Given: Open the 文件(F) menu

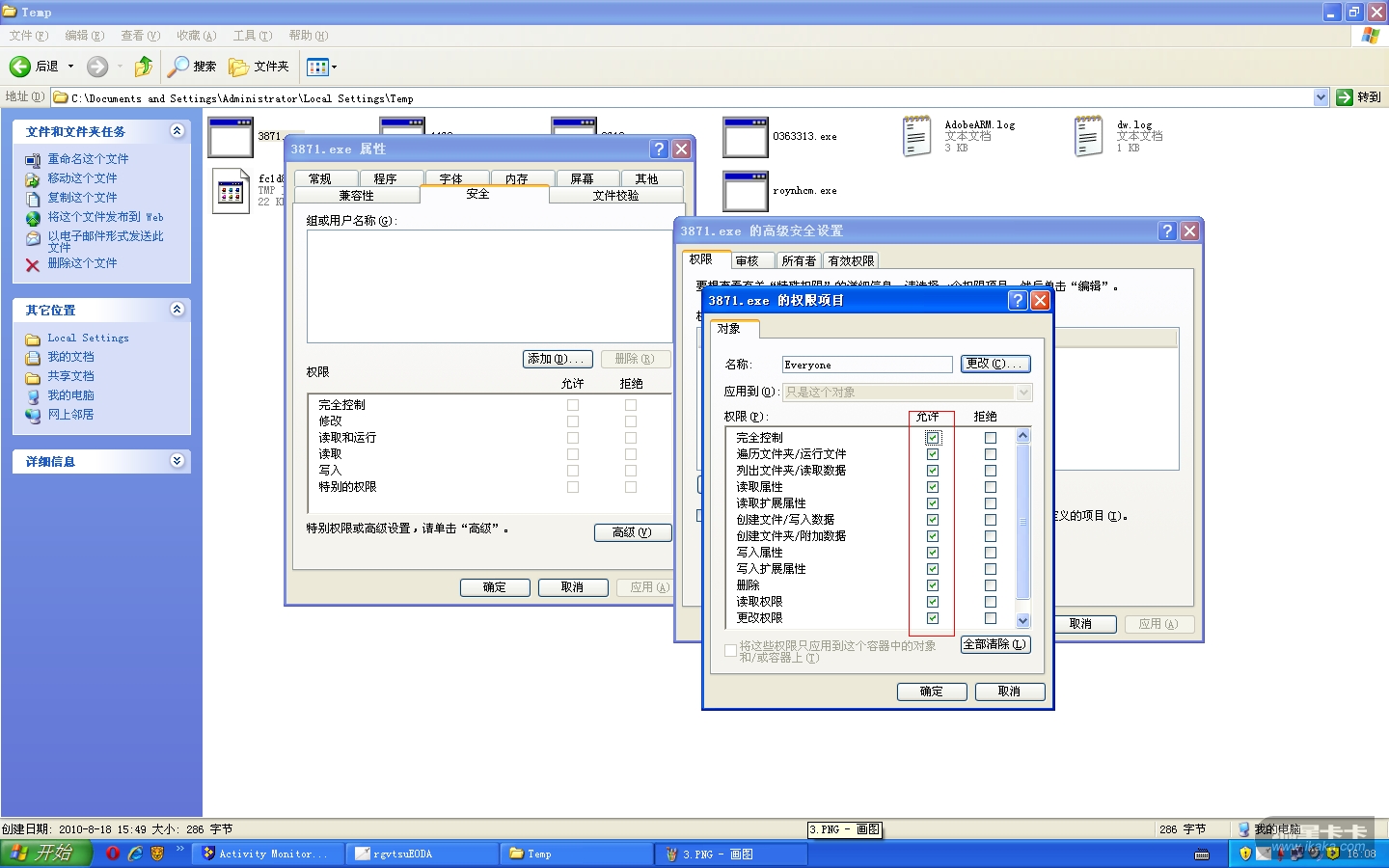Looking at the screenshot, I should [29, 36].
